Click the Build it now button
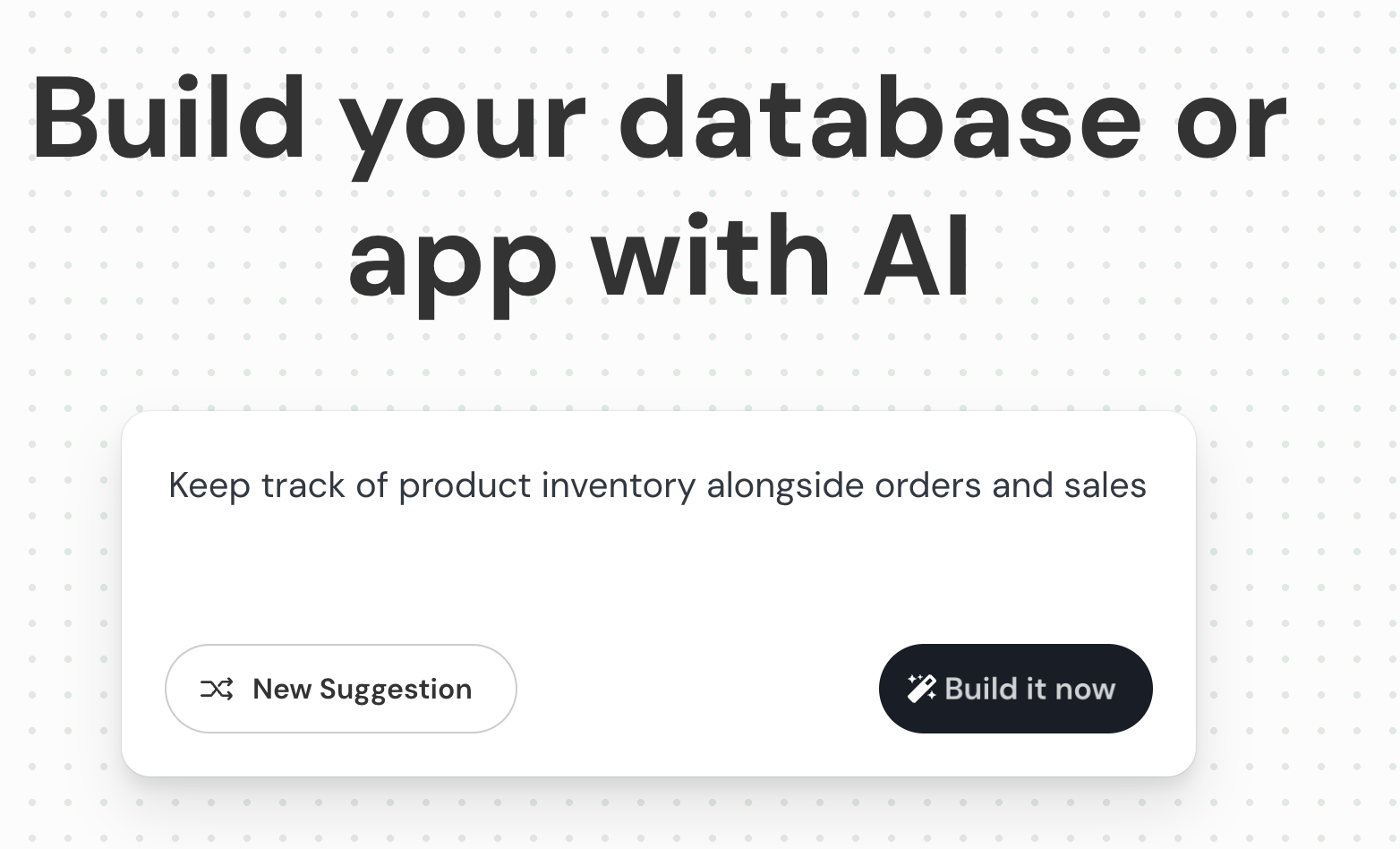Image resolution: width=1400 pixels, height=849 pixels. pos(1015,689)
